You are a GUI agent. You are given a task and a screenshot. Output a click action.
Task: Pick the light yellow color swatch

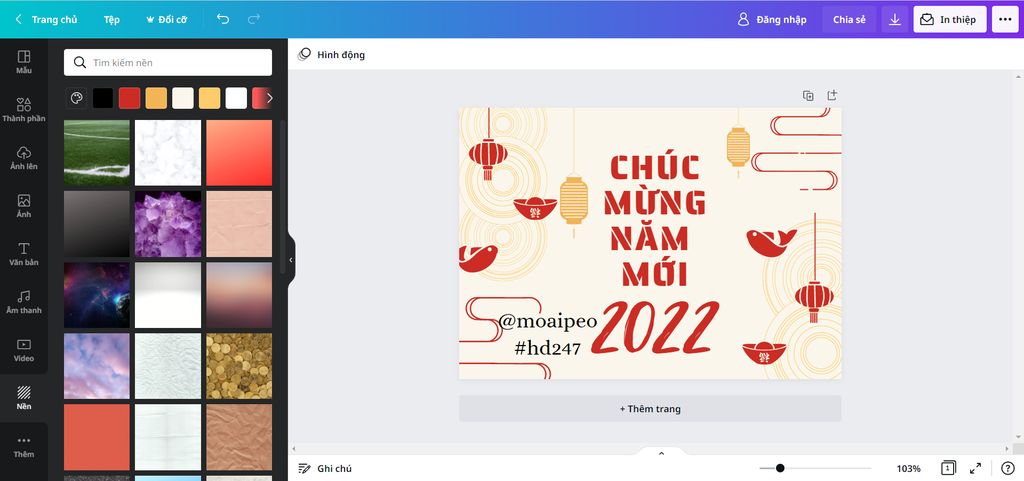click(x=210, y=99)
